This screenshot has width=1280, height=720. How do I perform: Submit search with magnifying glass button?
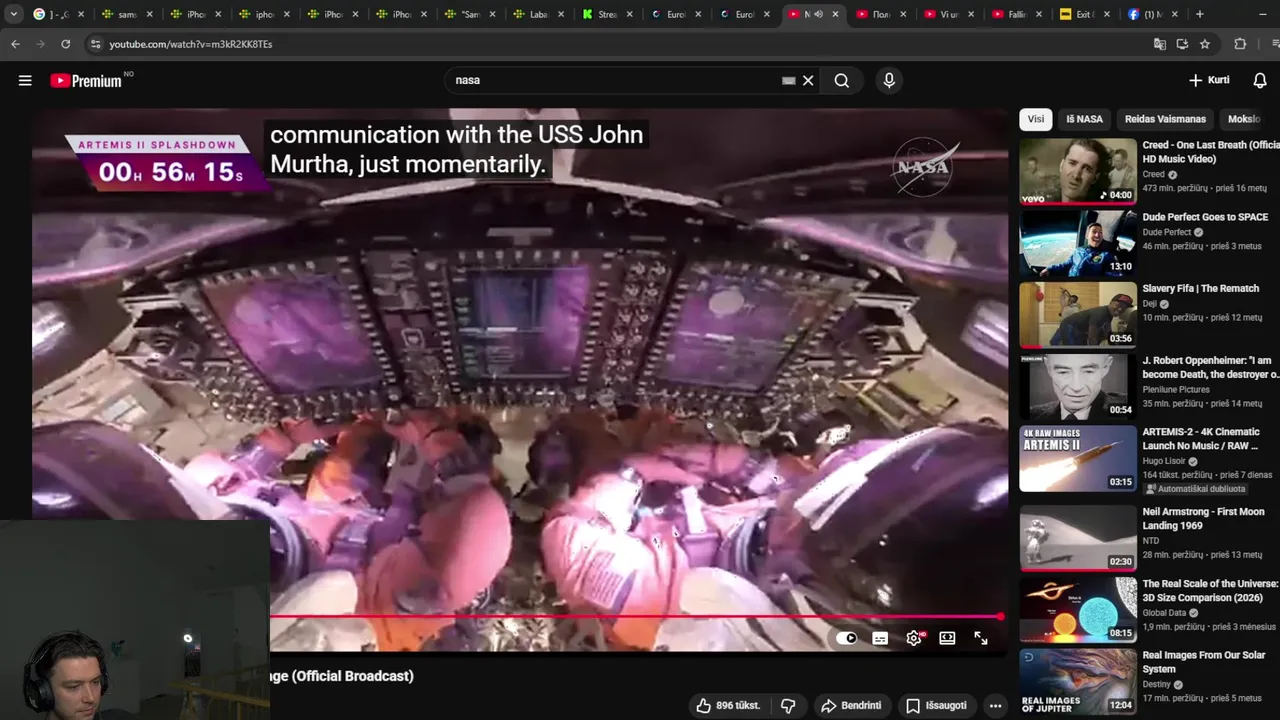(842, 80)
